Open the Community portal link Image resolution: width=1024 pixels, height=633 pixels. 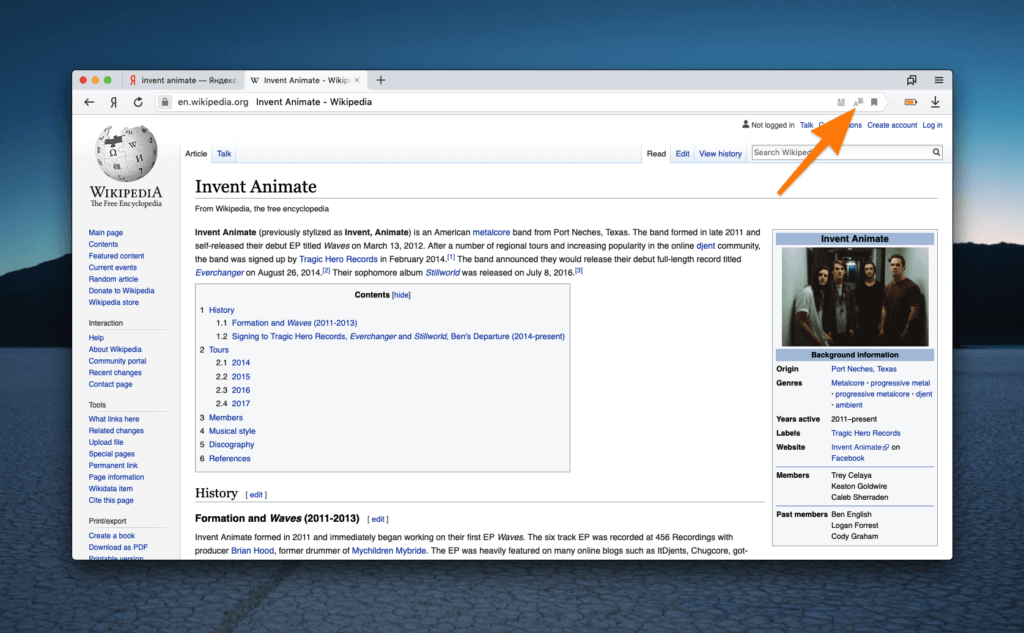(118, 361)
